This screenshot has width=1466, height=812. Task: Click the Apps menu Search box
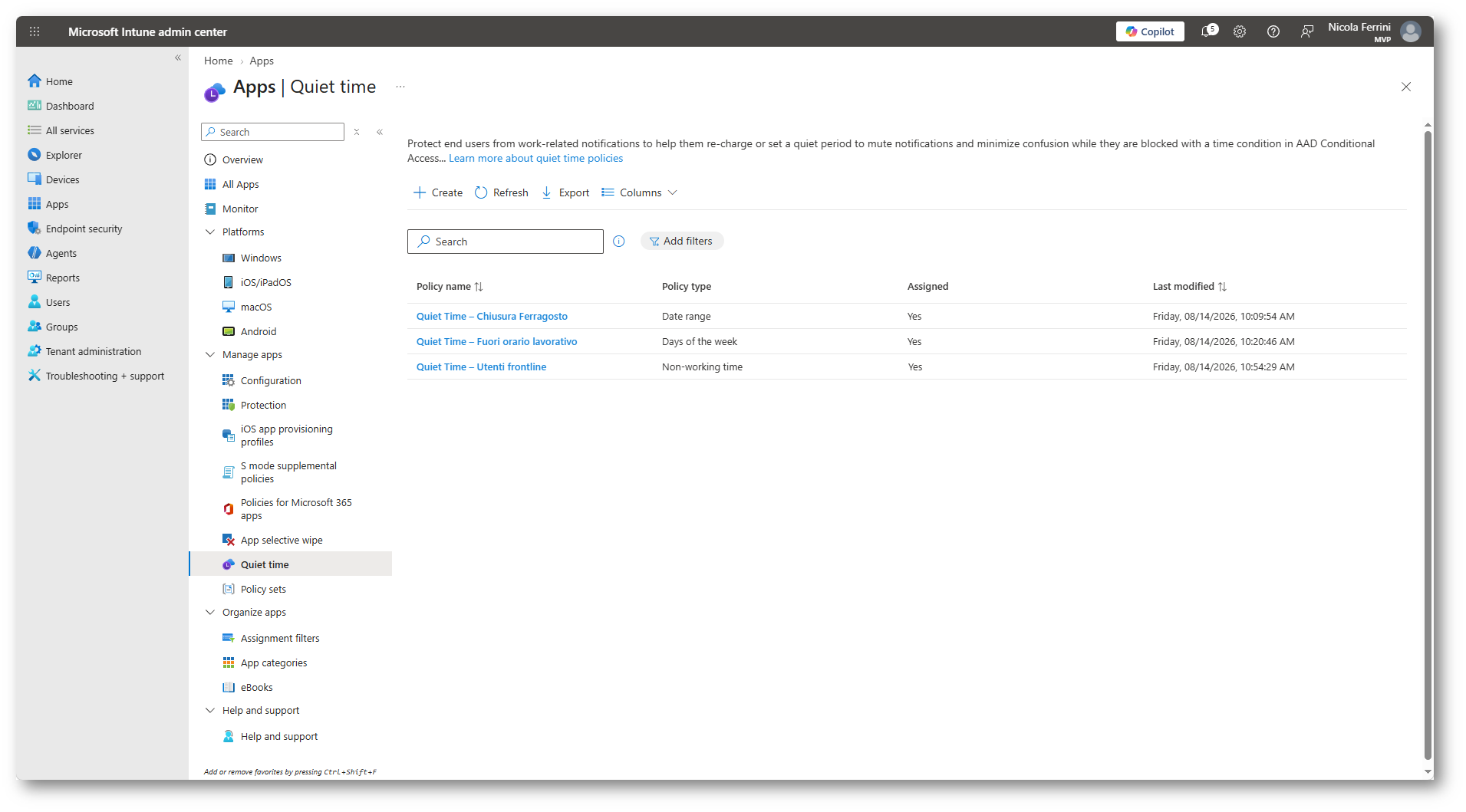pos(273,132)
